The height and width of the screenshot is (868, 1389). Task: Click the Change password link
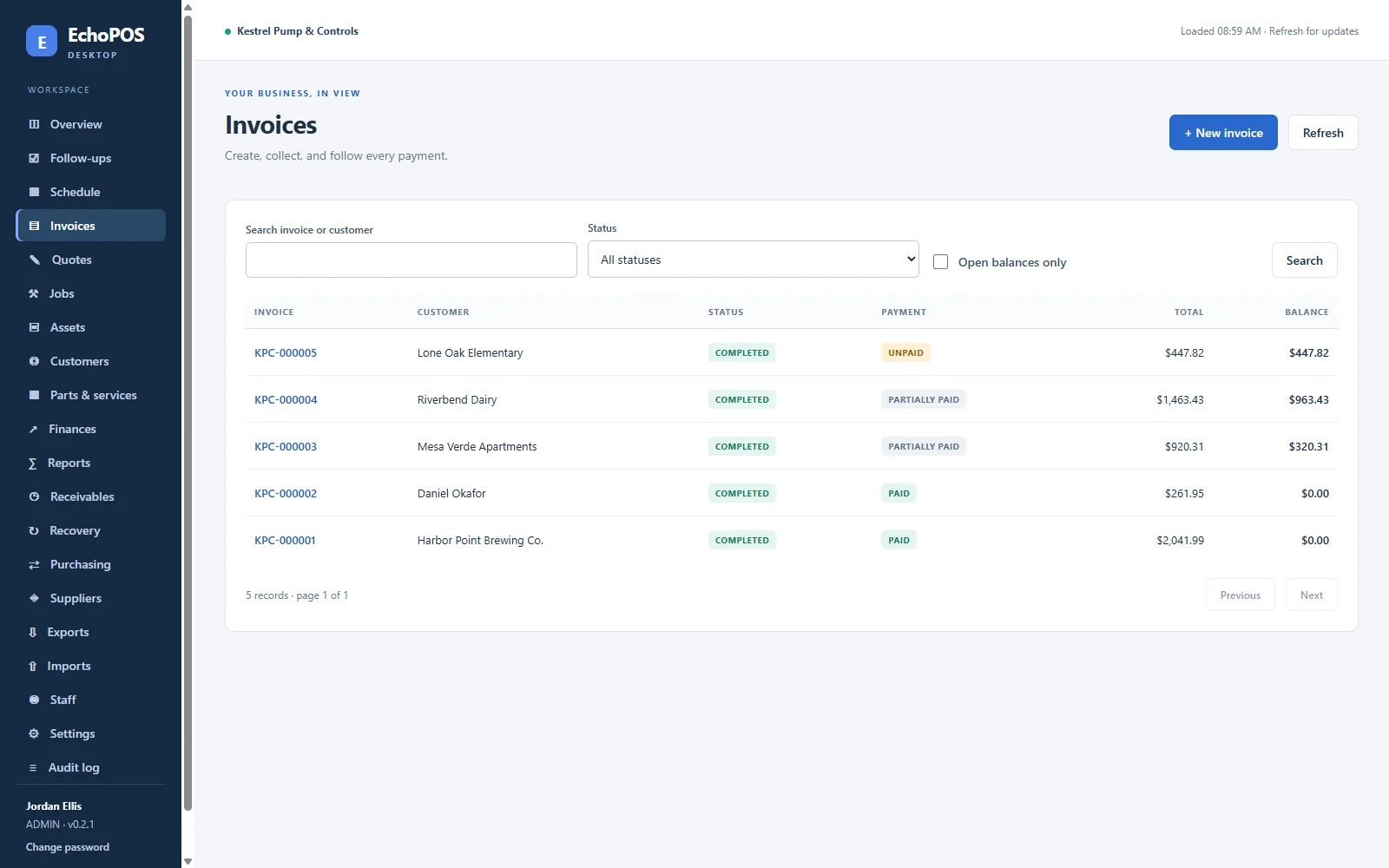point(68,847)
